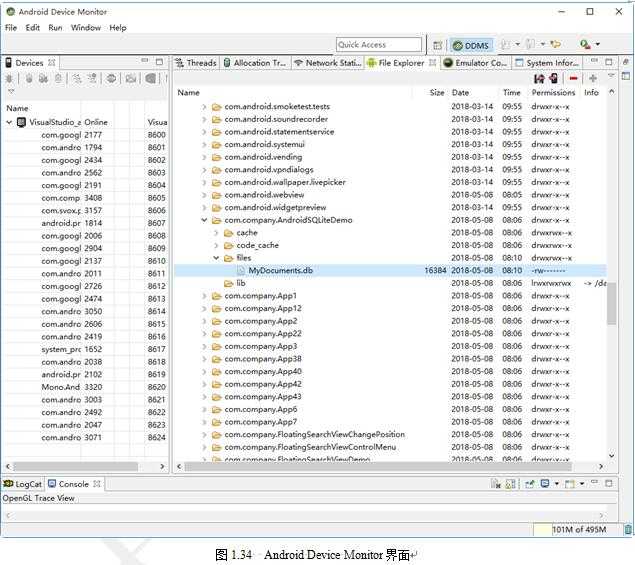Click the Push file onto device icon

(554, 79)
